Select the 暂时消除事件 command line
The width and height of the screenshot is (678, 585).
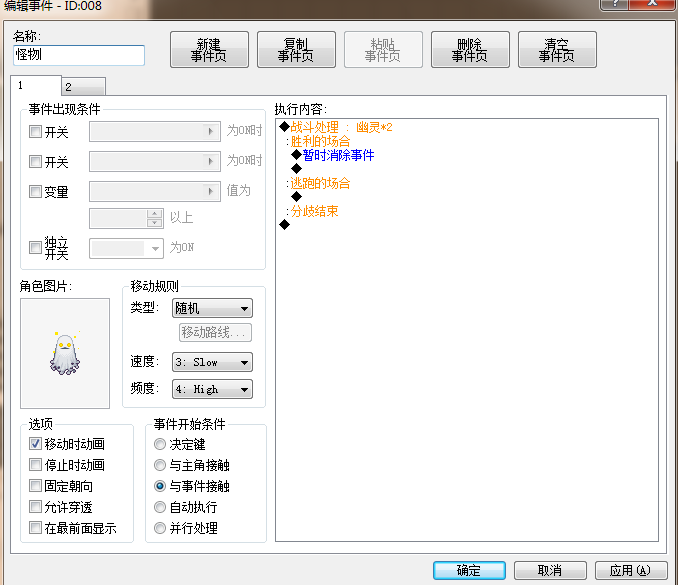[333, 155]
